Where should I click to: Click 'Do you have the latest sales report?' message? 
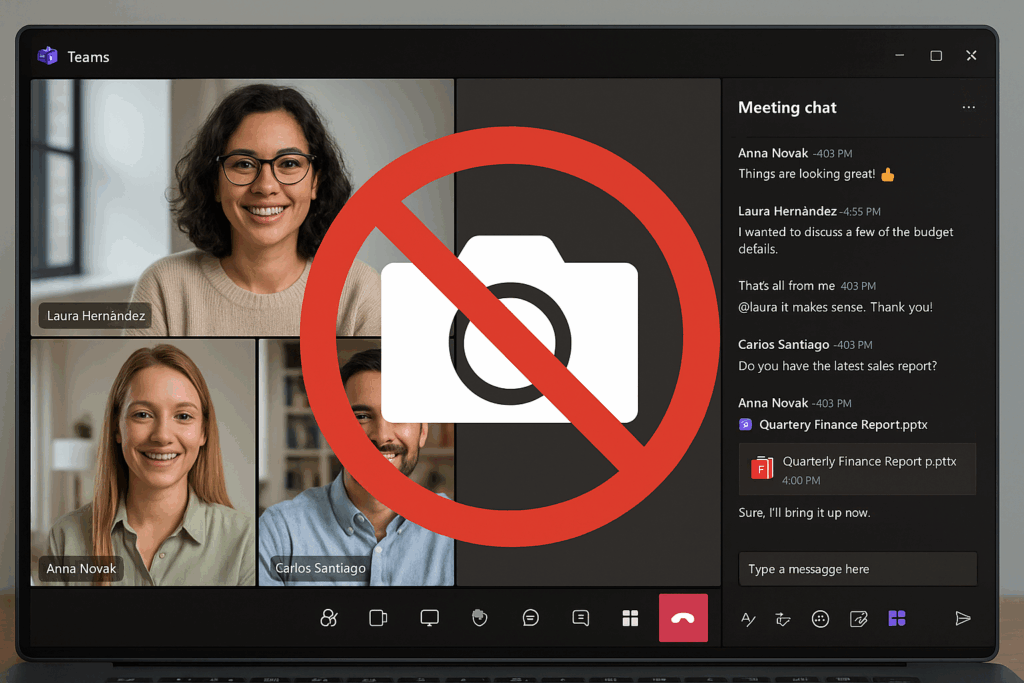click(837, 366)
